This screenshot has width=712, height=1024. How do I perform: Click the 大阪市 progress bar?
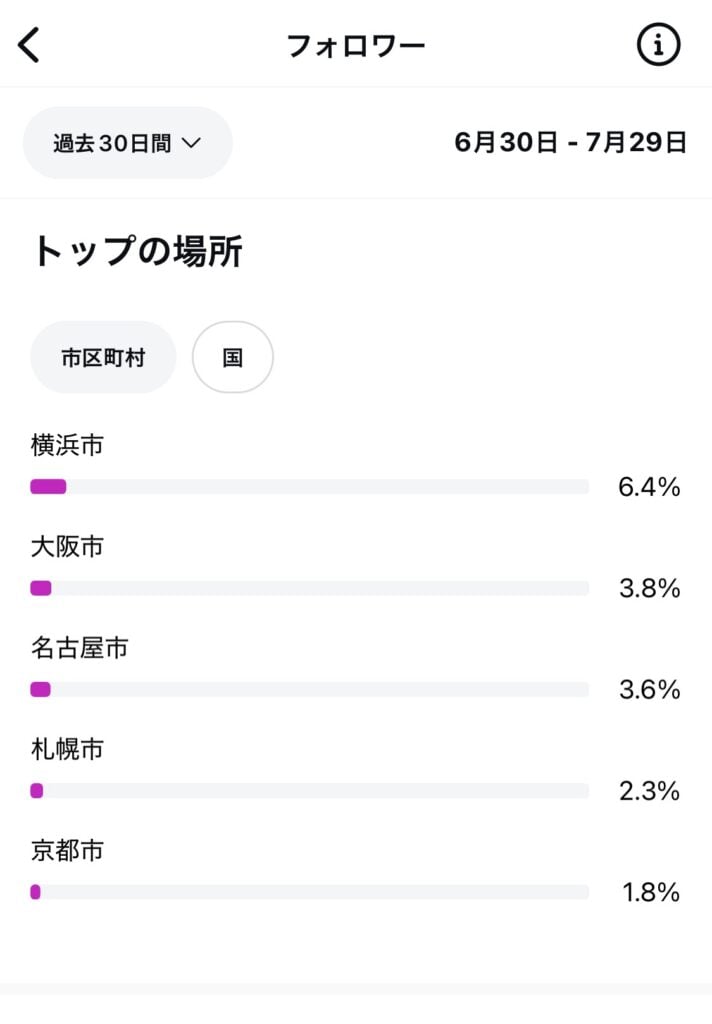click(x=310, y=588)
